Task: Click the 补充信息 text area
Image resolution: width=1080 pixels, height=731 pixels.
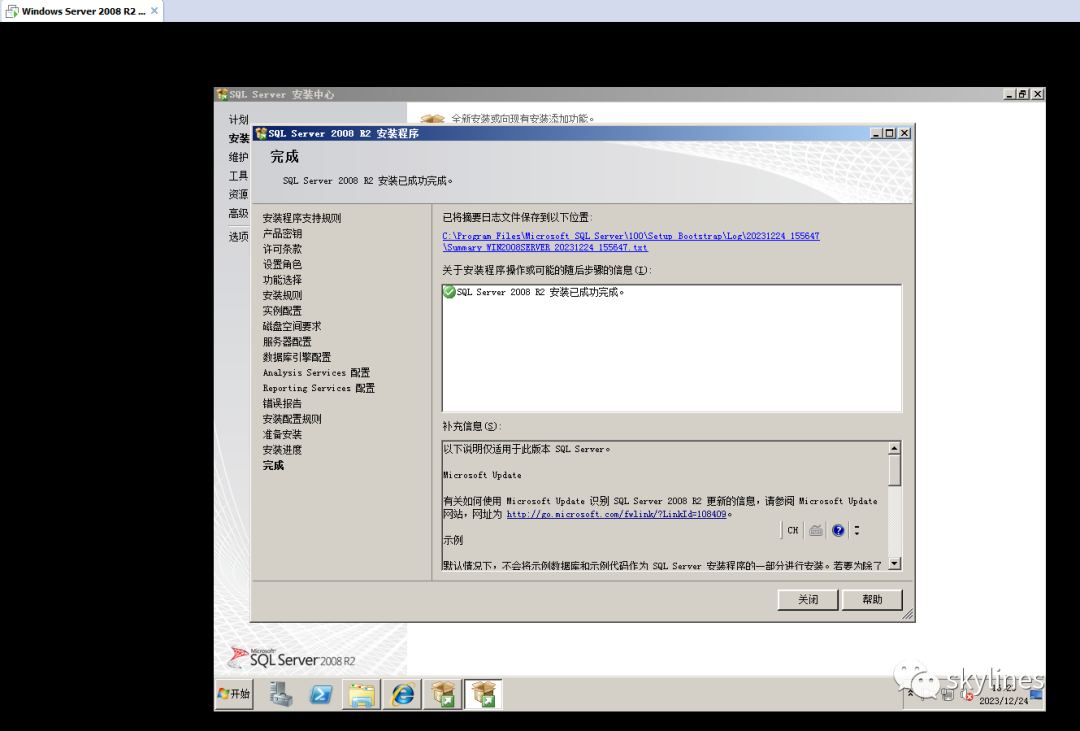Action: click(x=665, y=506)
